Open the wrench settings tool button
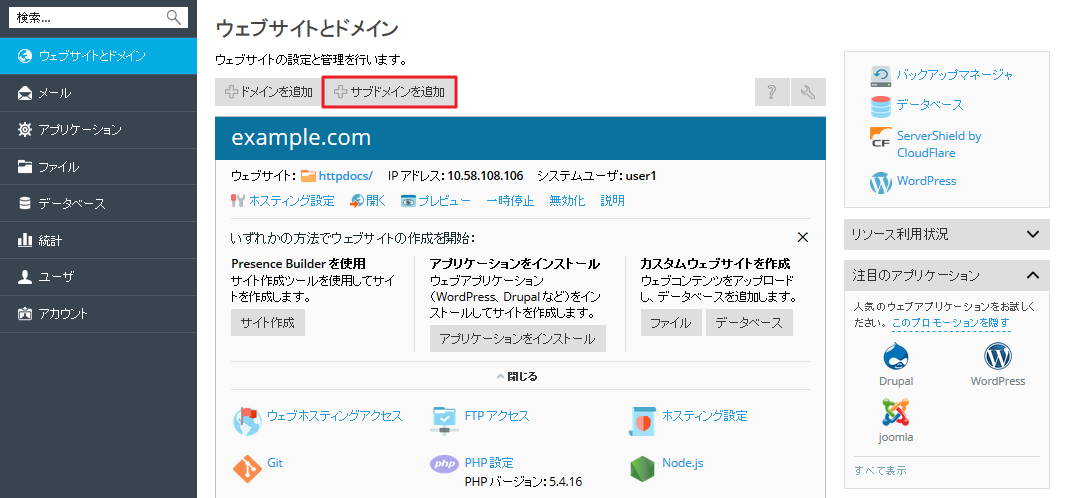Image resolution: width=1067 pixels, height=498 pixels. point(808,92)
